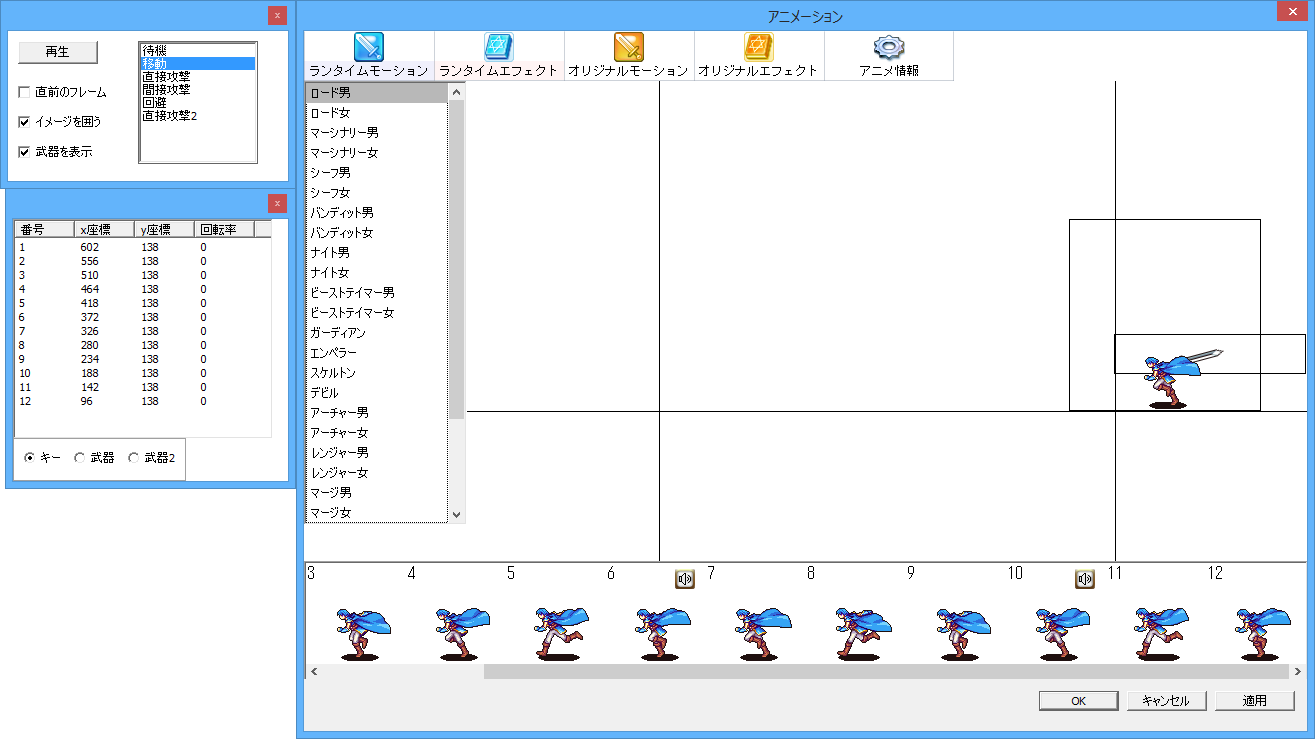Click the sound icon beside frame 7
This screenshot has width=1315, height=739.
click(685, 579)
